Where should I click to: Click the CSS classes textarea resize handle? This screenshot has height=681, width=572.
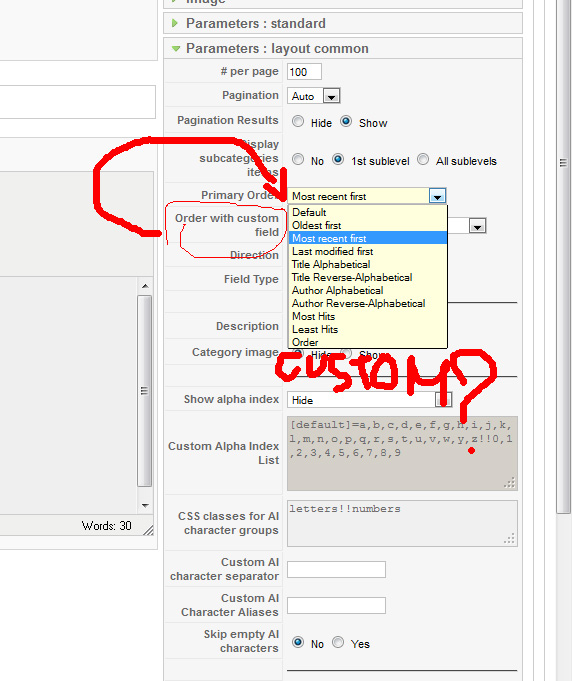tap(510, 539)
